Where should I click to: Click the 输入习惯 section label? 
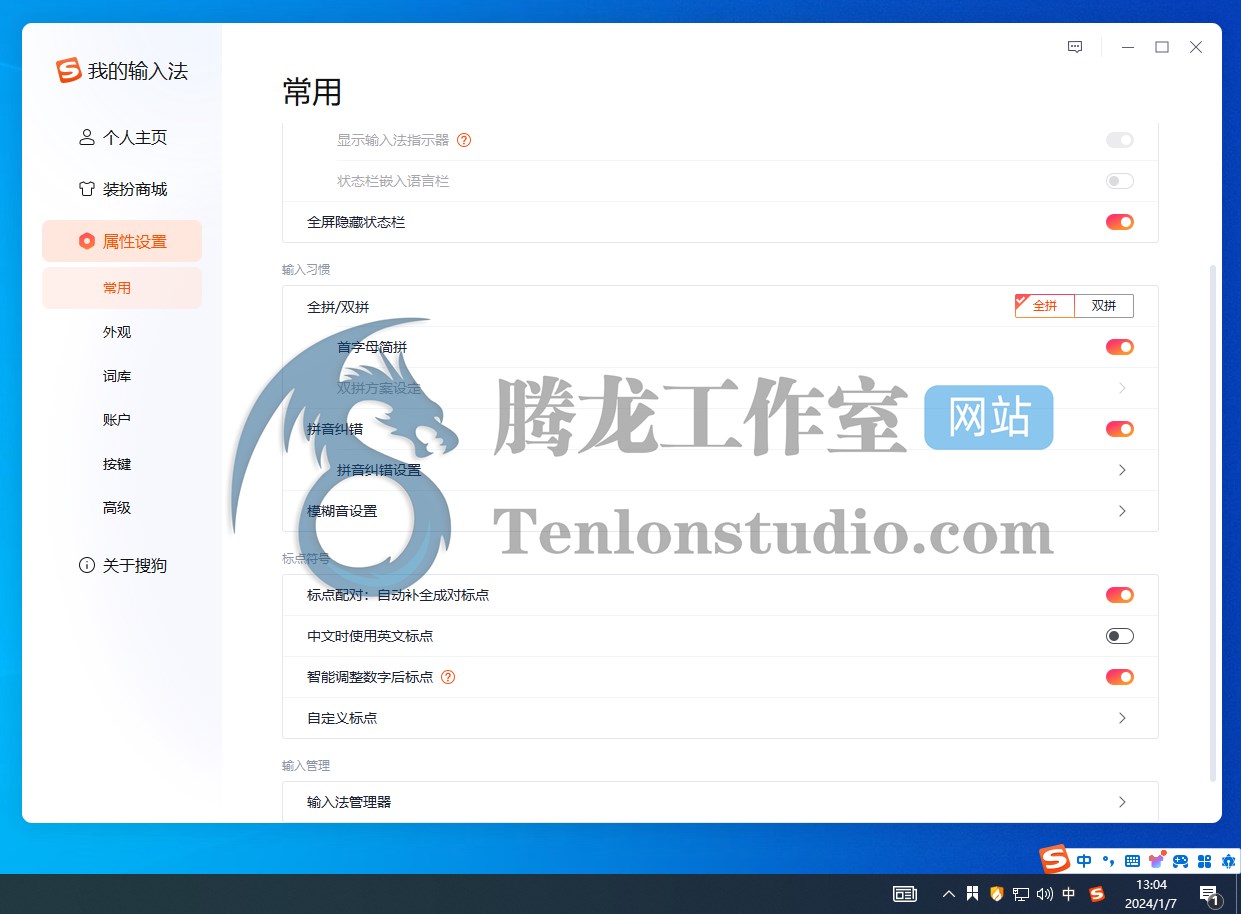pos(306,269)
